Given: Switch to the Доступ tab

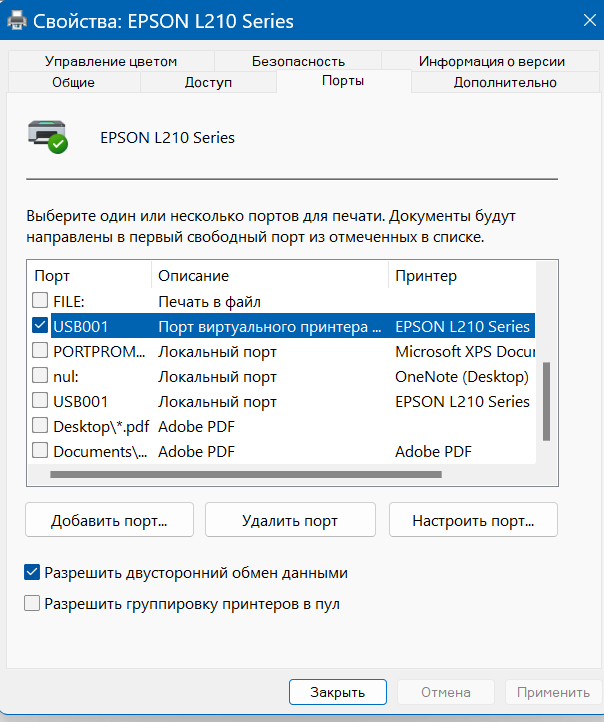Looking at the screenshot, I should click(x=208, y=82).
